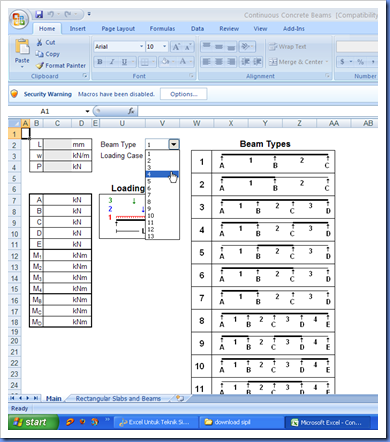
Task: Open the Clipboard dialog launcher
Action: (85, 76)
